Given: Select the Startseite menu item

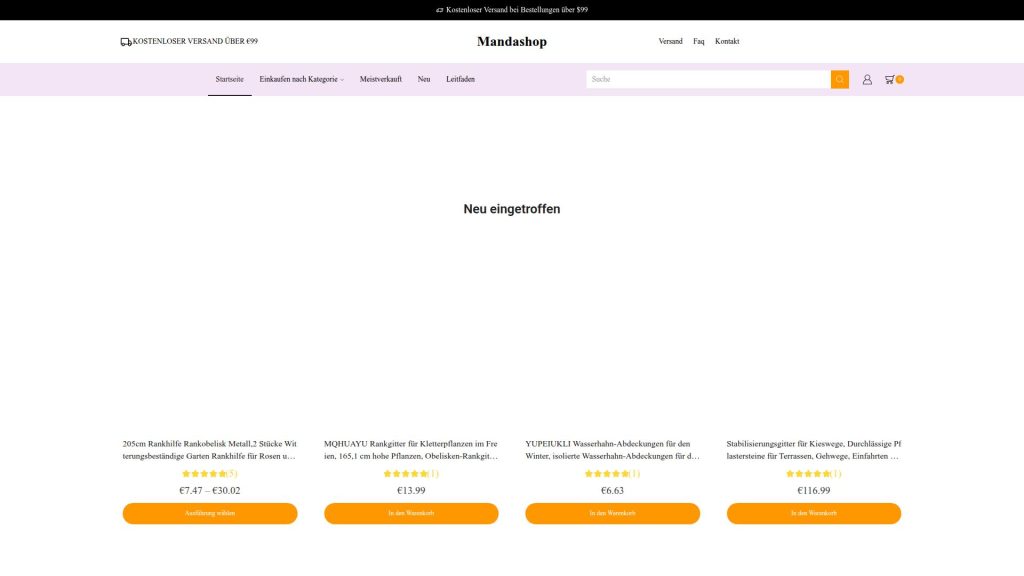Looking at the screenshot, I should coord(229,79).
